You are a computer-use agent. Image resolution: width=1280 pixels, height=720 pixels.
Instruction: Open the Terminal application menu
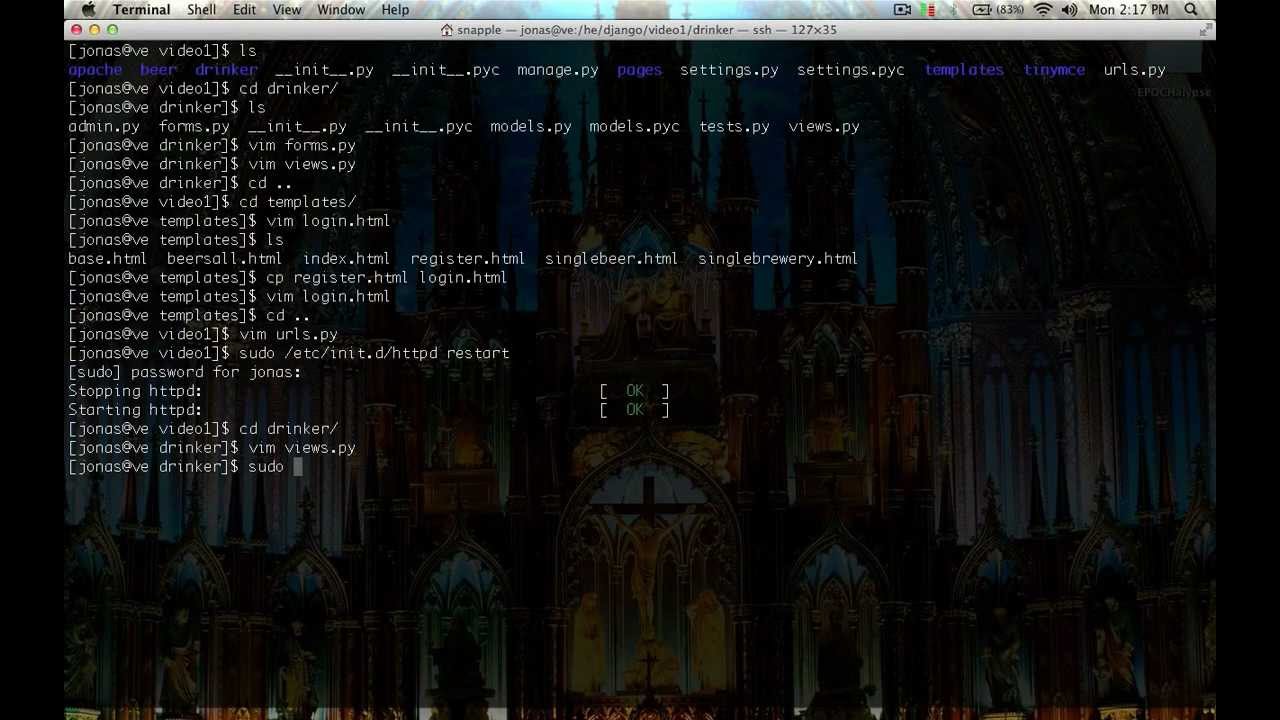[141, 9]
